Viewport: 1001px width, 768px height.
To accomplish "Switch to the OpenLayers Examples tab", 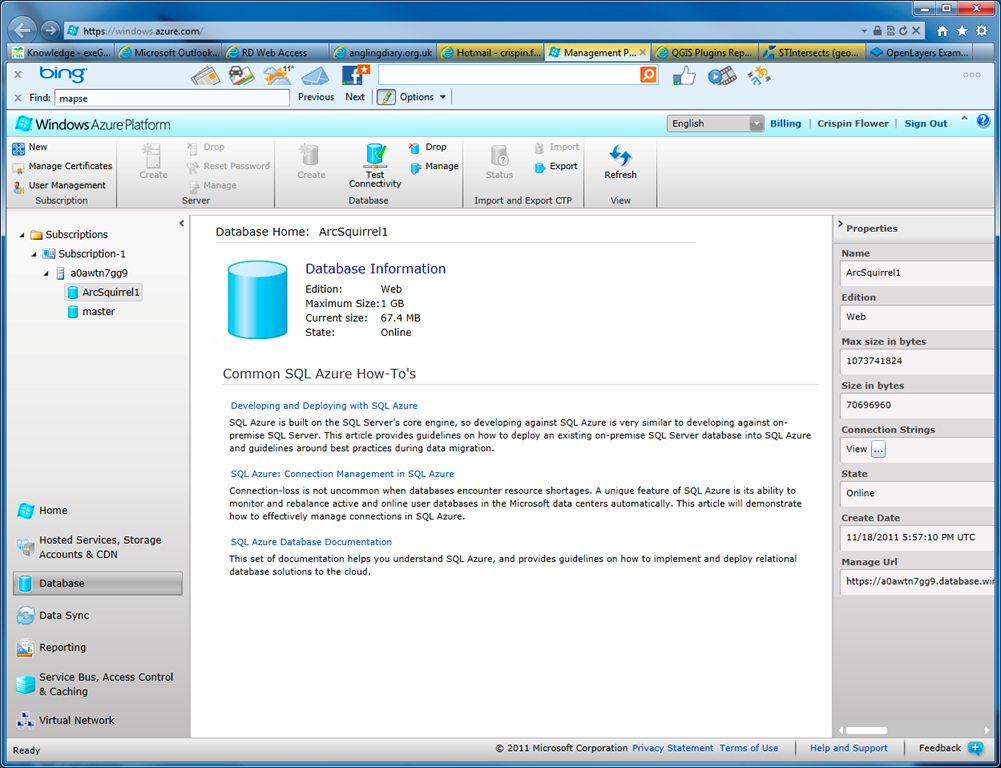I will 920,52.
